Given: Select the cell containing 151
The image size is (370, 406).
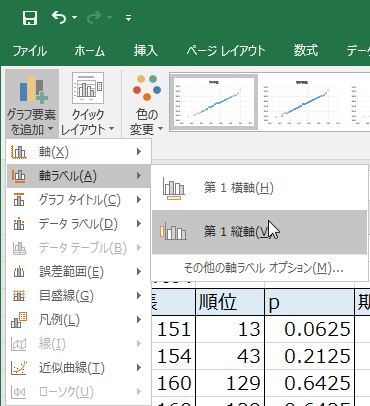Looking at the screenshot, I should click(x=173, y=329).
